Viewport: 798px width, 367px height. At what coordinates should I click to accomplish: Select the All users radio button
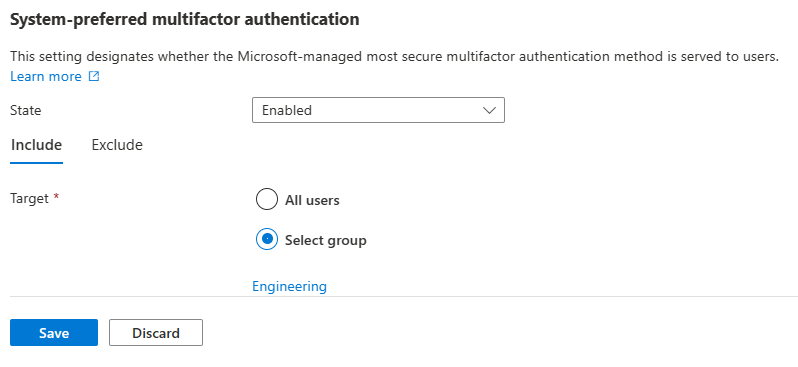pyautogui.click(x=267, y=200)
